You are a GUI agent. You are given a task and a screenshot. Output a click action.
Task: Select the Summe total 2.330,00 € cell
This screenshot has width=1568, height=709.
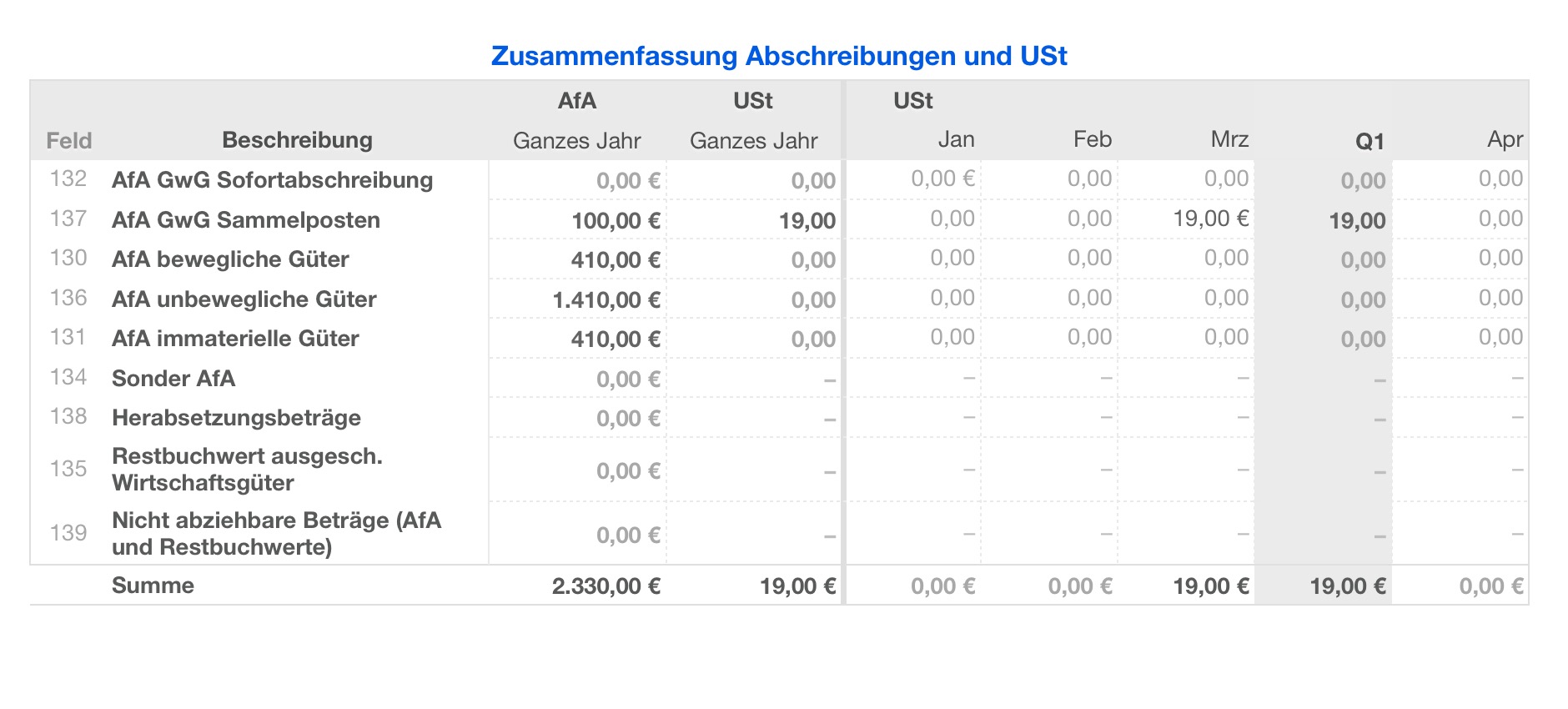606,586
